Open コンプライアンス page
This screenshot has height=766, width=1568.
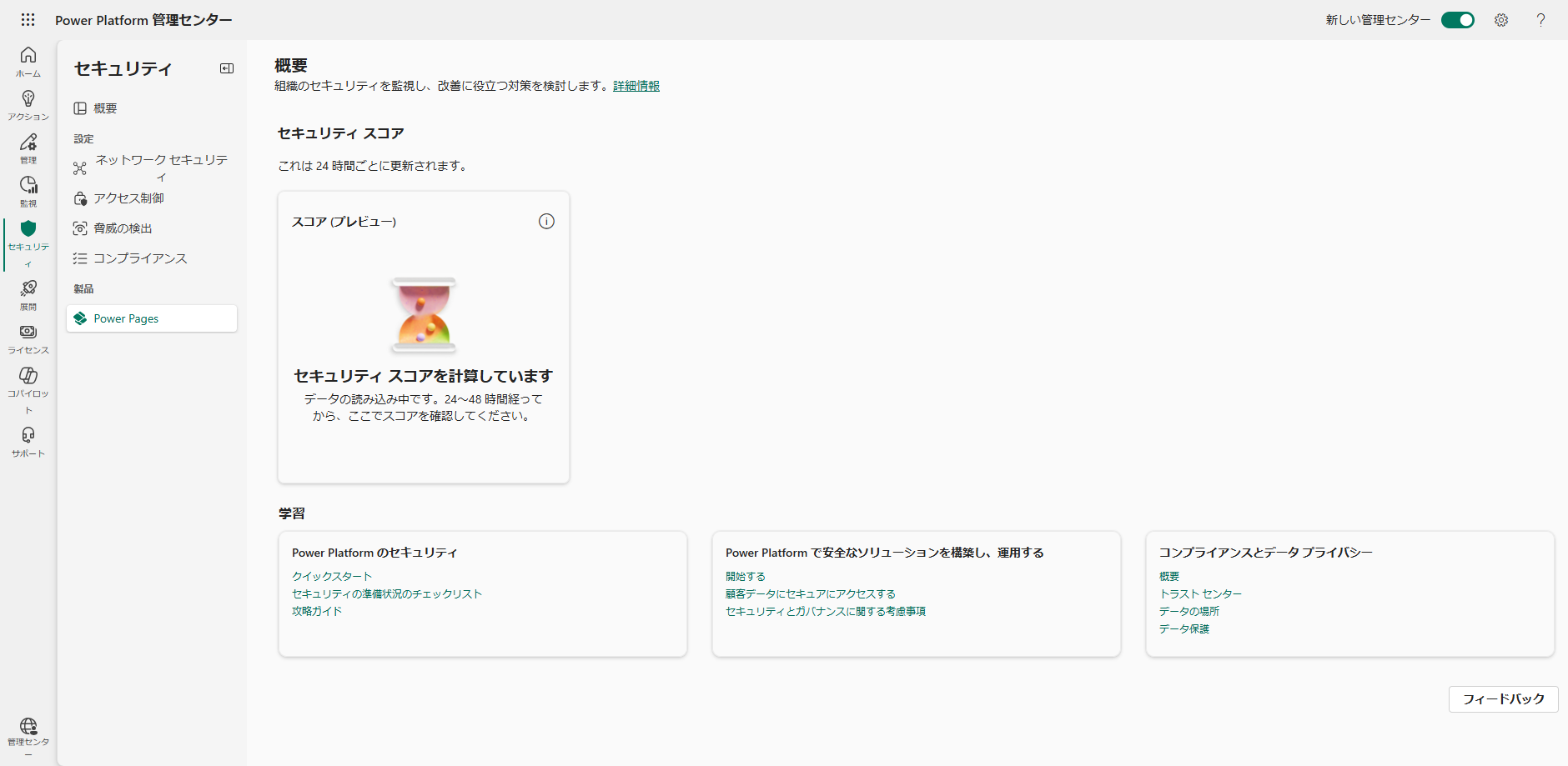[x=152, y=258]
